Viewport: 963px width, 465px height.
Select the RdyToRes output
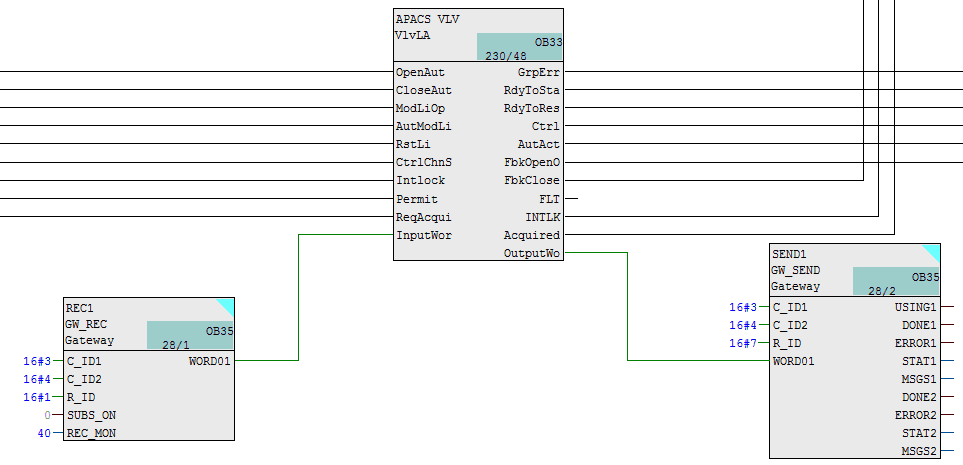pyautogui.click(x=532, y=108)
